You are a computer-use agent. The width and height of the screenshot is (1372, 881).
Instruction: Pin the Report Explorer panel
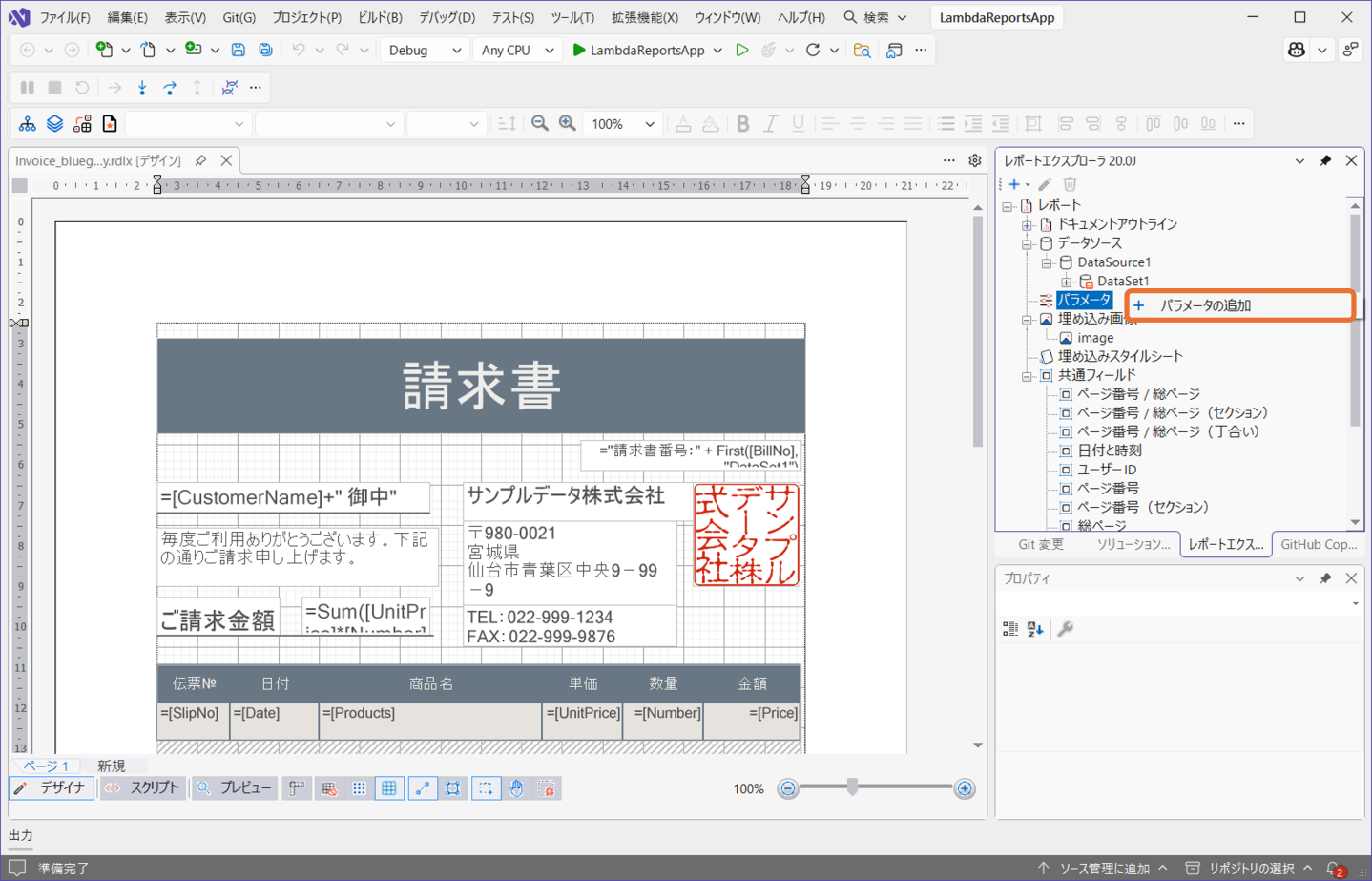[1325, 161]
